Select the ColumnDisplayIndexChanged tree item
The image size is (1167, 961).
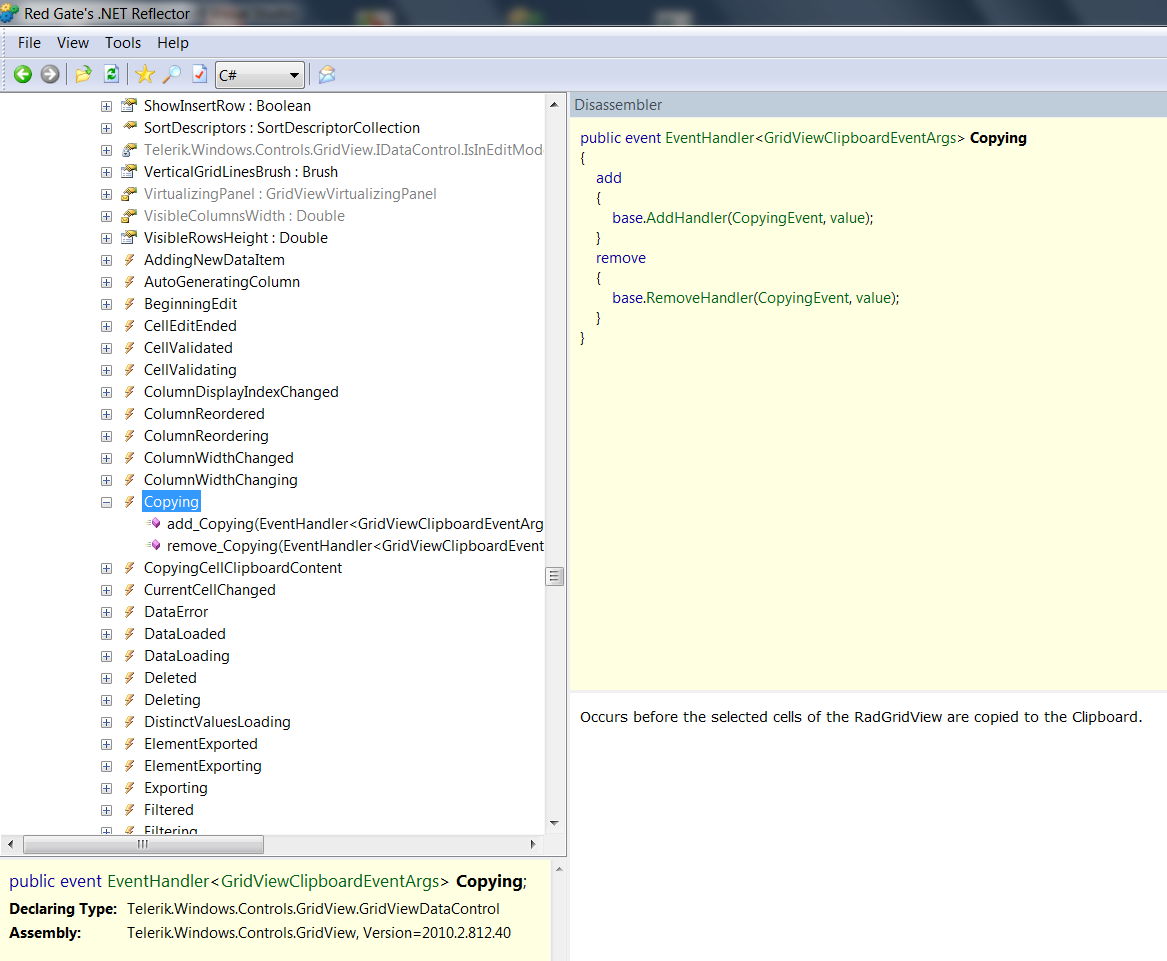241,392
